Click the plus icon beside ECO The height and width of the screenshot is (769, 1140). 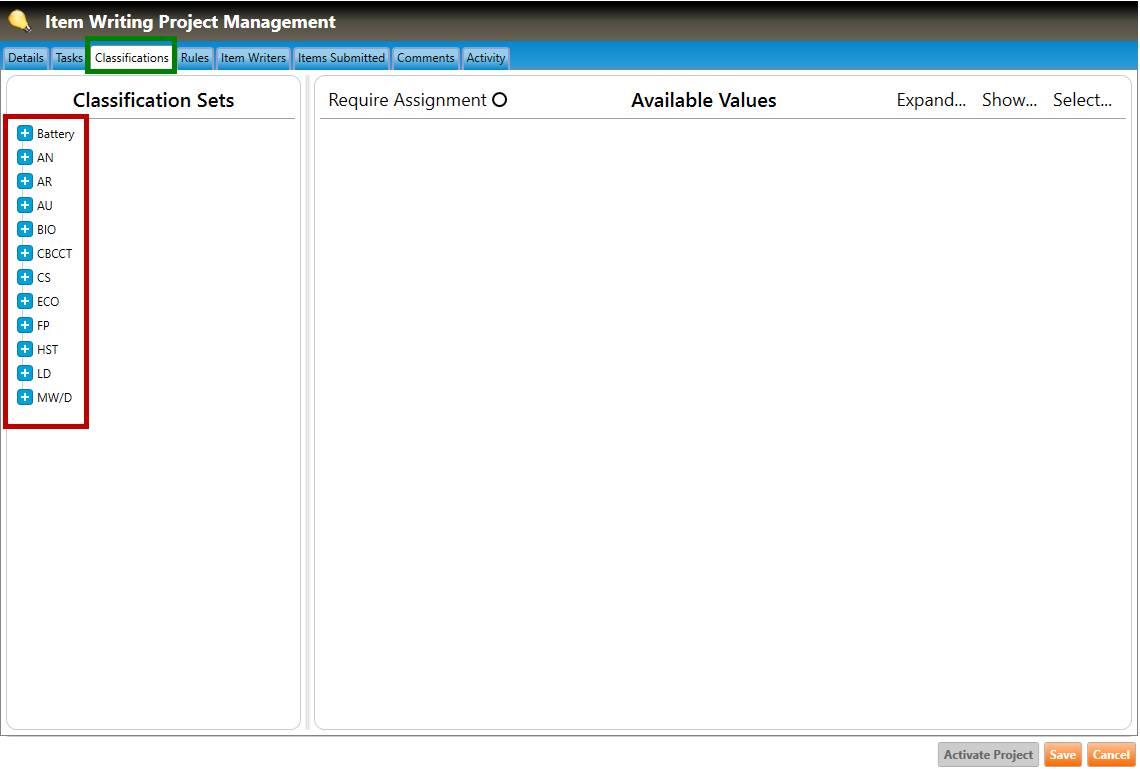tap(26, 301)
